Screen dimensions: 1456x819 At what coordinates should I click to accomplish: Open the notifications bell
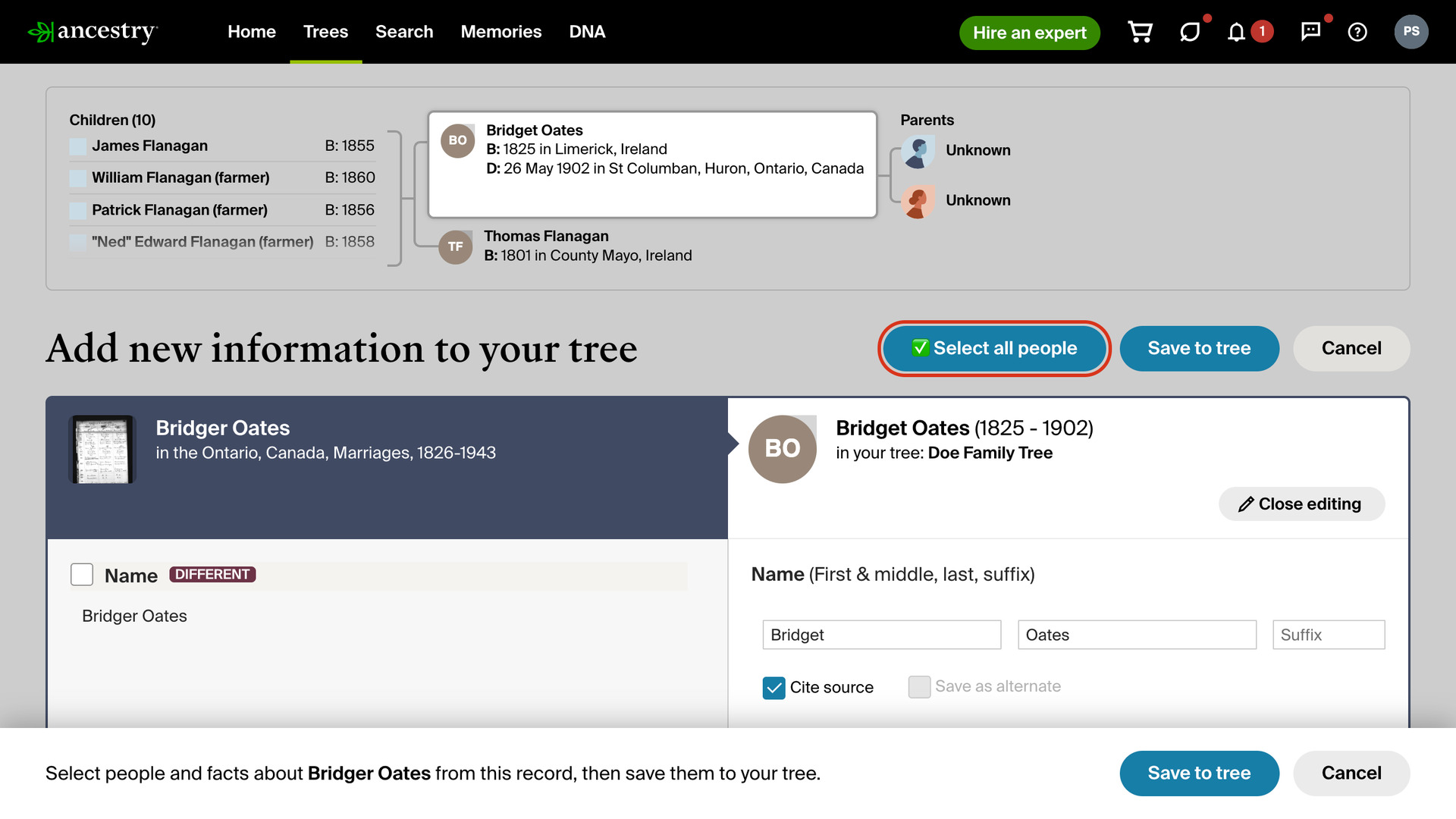1236,32
